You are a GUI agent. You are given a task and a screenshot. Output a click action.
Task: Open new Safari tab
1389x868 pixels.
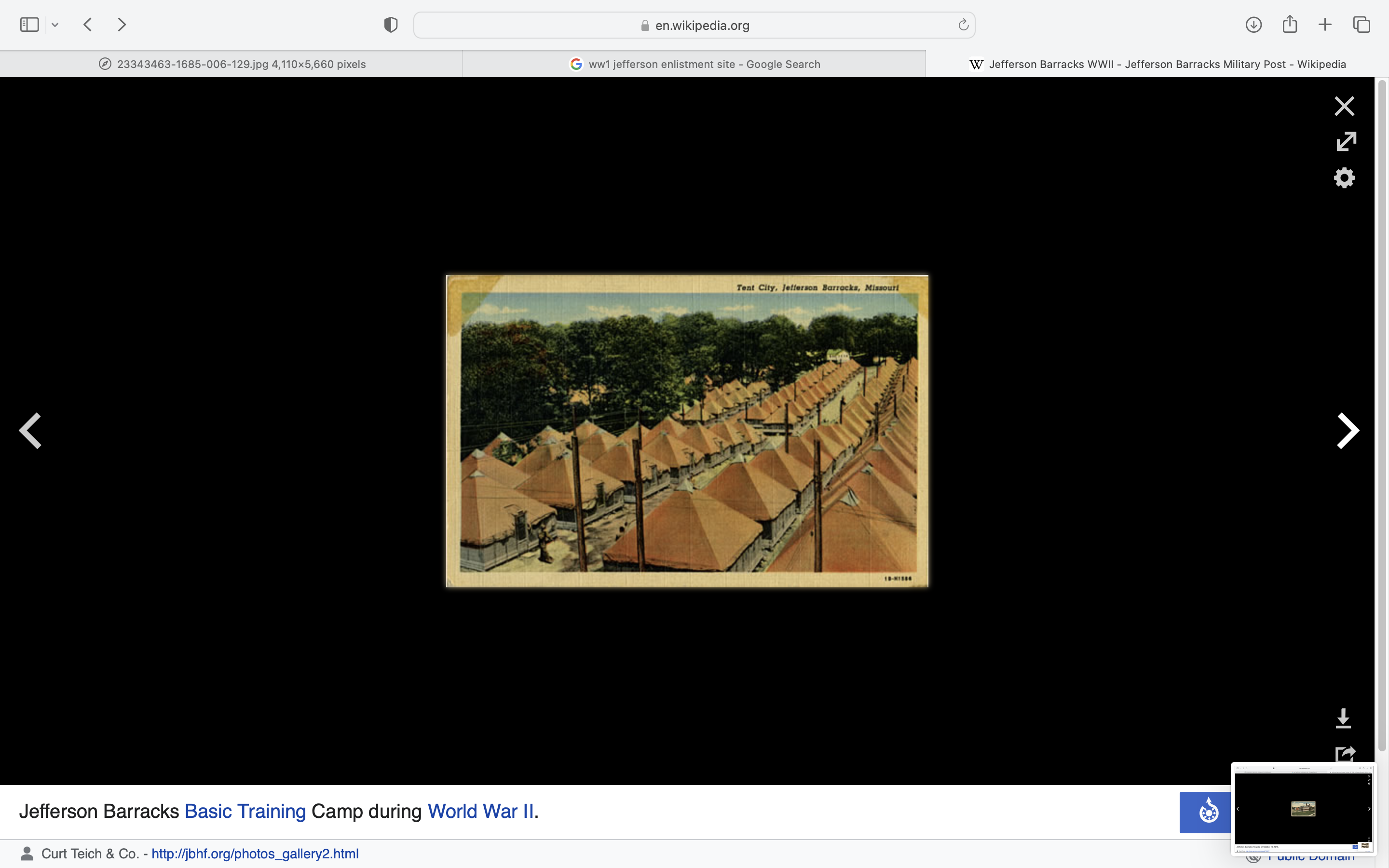click(x=1325, y=25)
